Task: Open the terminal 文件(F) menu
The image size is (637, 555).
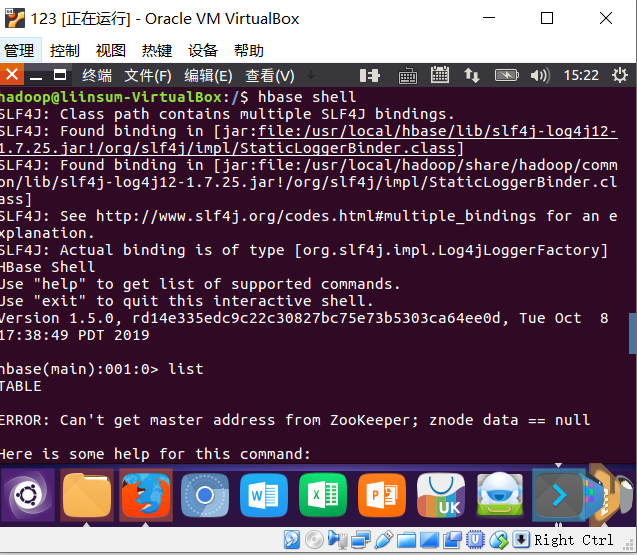Action: point(148,76)
